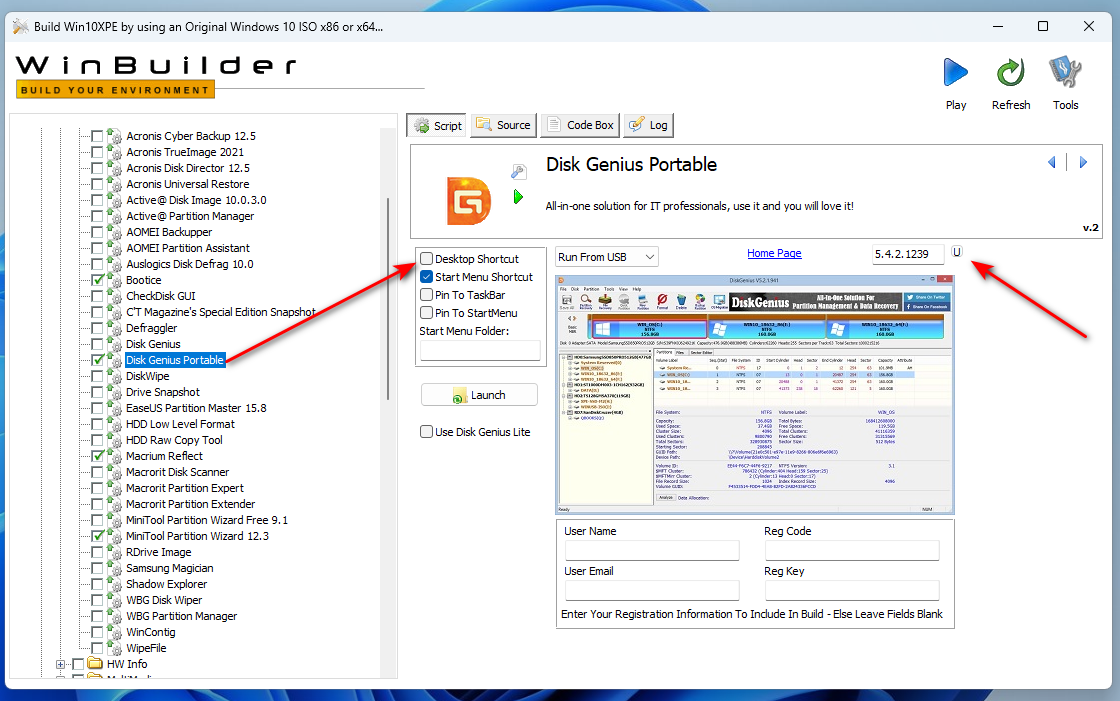Click script icon beside RDrive Image
1120x701 pixels.
[114, 552]
